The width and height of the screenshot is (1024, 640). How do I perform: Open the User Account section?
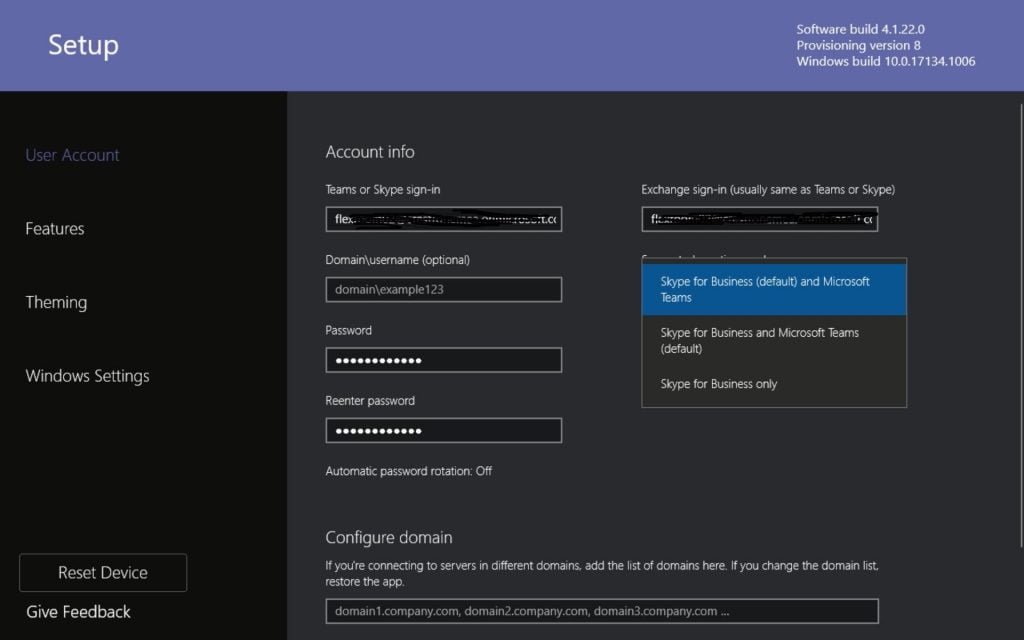(72, 155)
